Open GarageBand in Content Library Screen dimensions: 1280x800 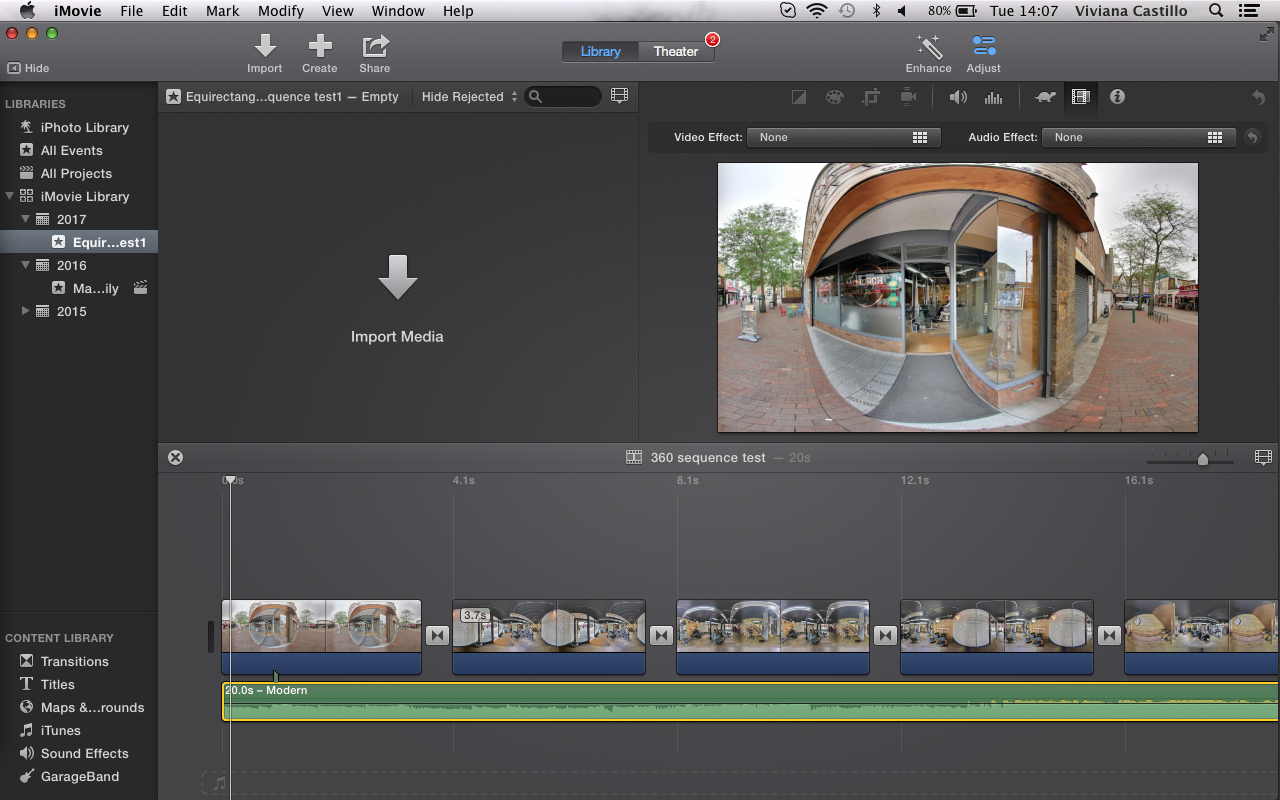click(79, 776)
